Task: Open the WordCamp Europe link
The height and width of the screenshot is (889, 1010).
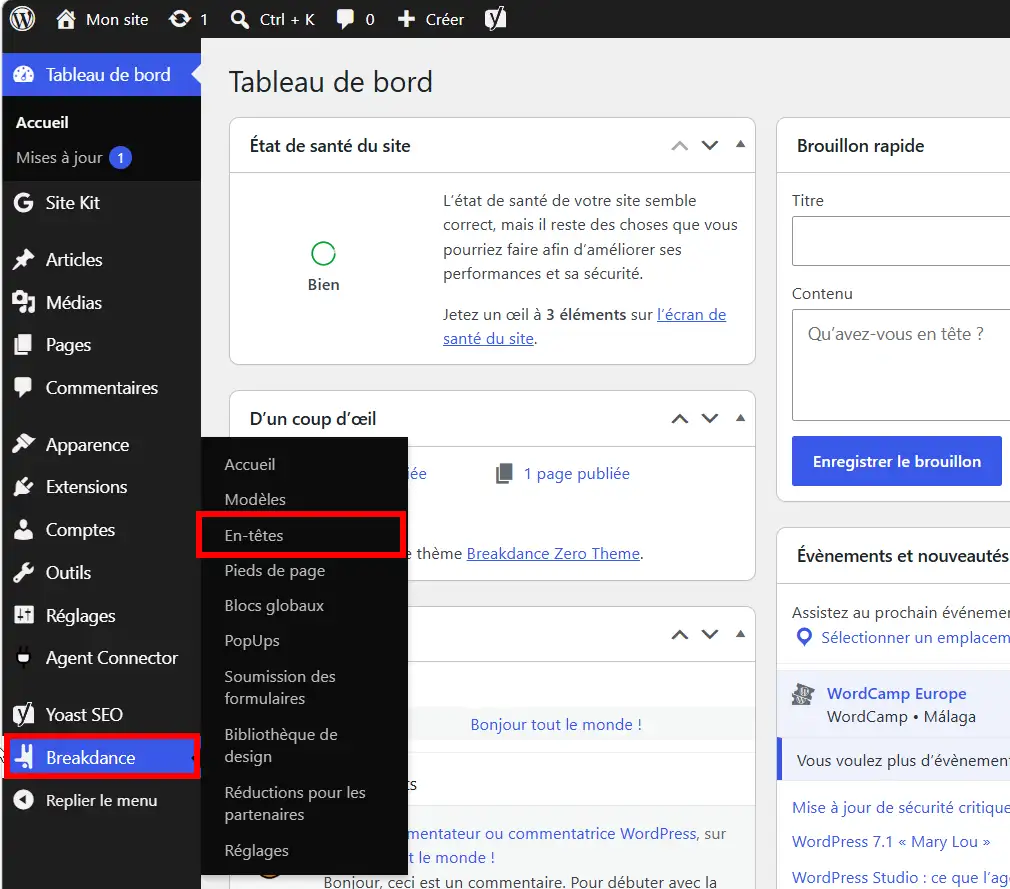Action: tap(897, 693)
